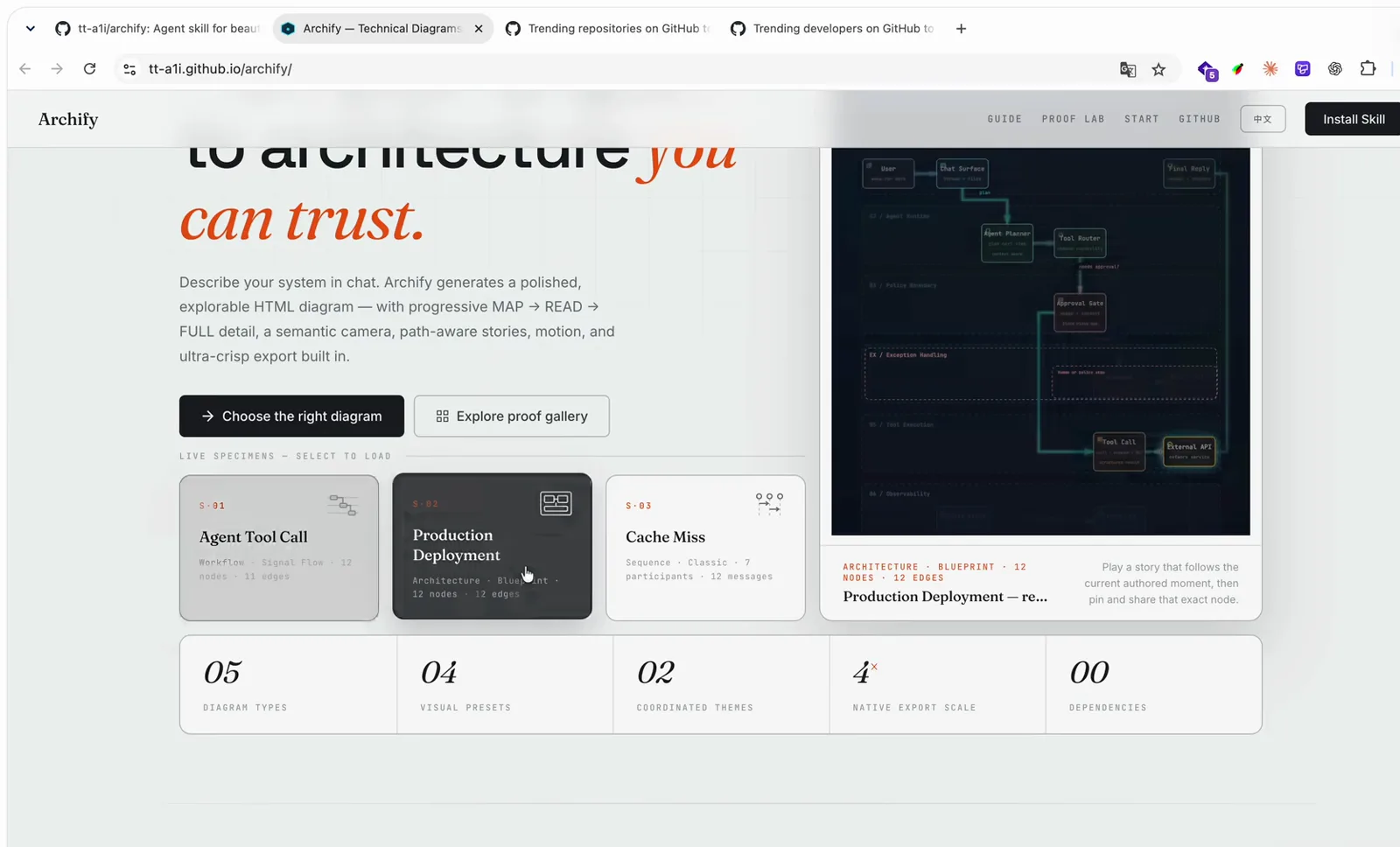Click the Tool Router node in the diagram
The height and width of the screenshot is (847, 1400).
tap(1080, 242)
